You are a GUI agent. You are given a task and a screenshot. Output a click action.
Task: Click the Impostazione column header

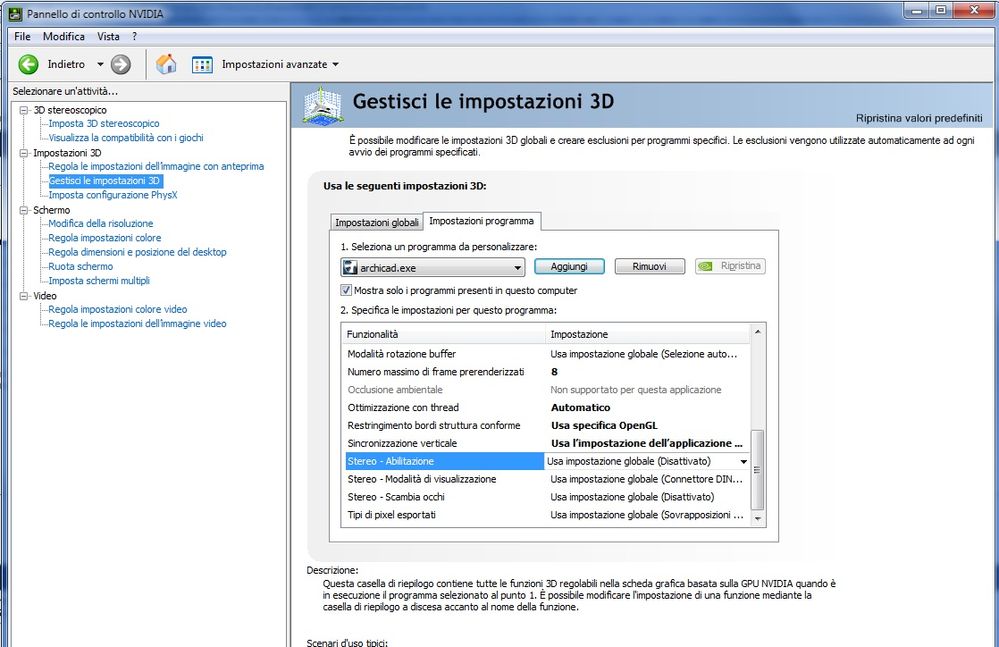click(648, 334)
